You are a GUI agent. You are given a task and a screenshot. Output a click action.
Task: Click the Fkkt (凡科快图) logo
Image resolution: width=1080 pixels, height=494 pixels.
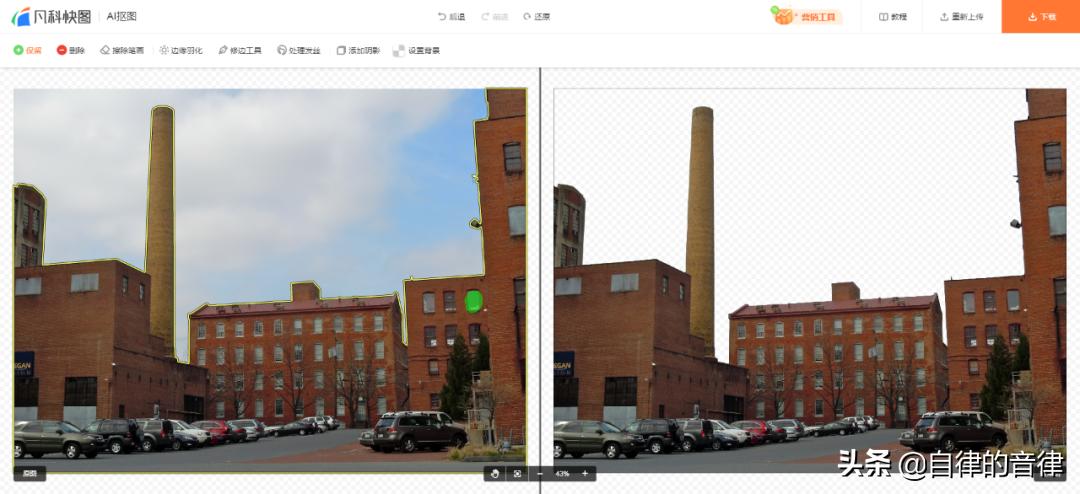tap(51, 17)
